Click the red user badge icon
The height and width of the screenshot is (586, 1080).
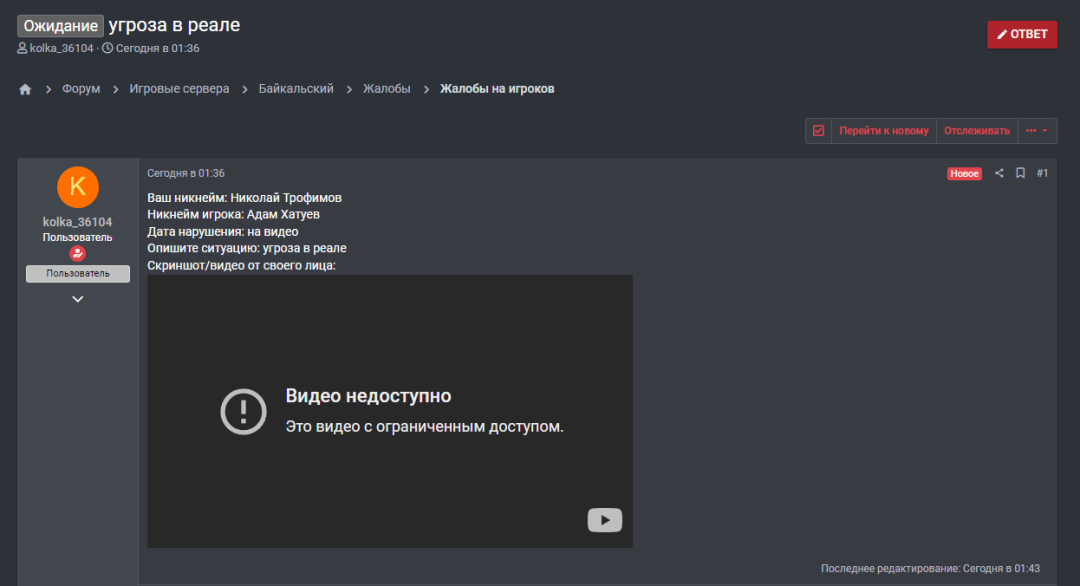[78, 253]
